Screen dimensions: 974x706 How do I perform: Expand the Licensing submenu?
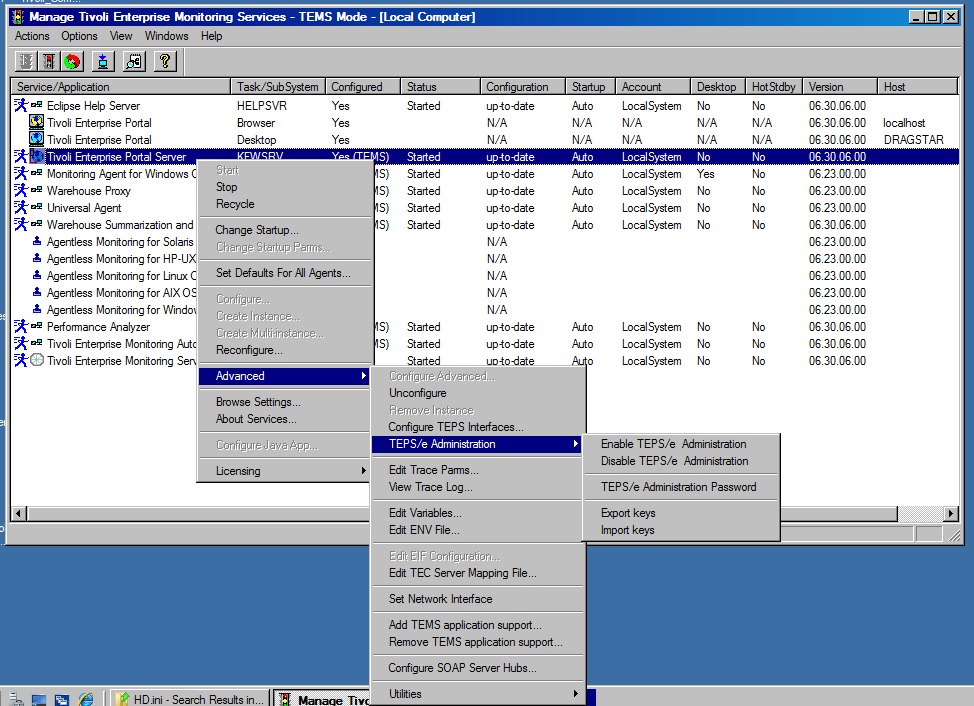point(284,471)
